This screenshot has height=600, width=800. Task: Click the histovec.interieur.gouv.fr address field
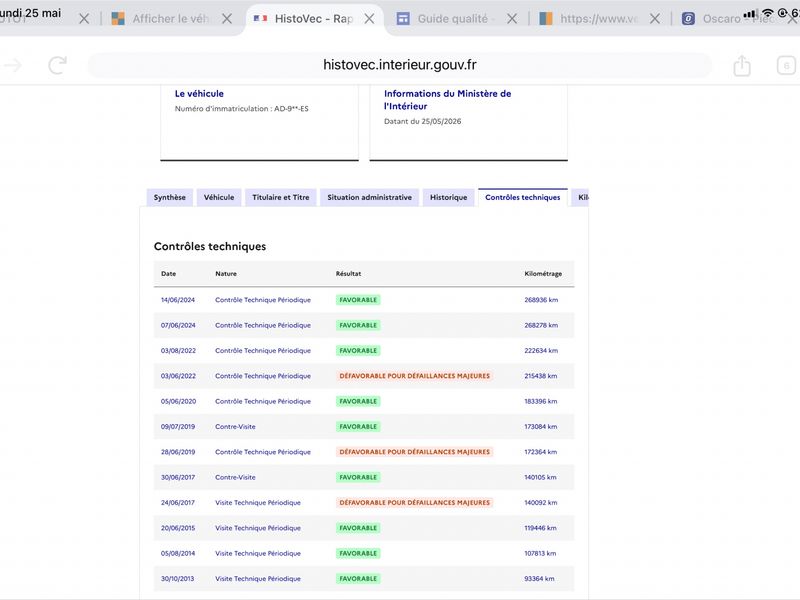click(x=399, y=65)
